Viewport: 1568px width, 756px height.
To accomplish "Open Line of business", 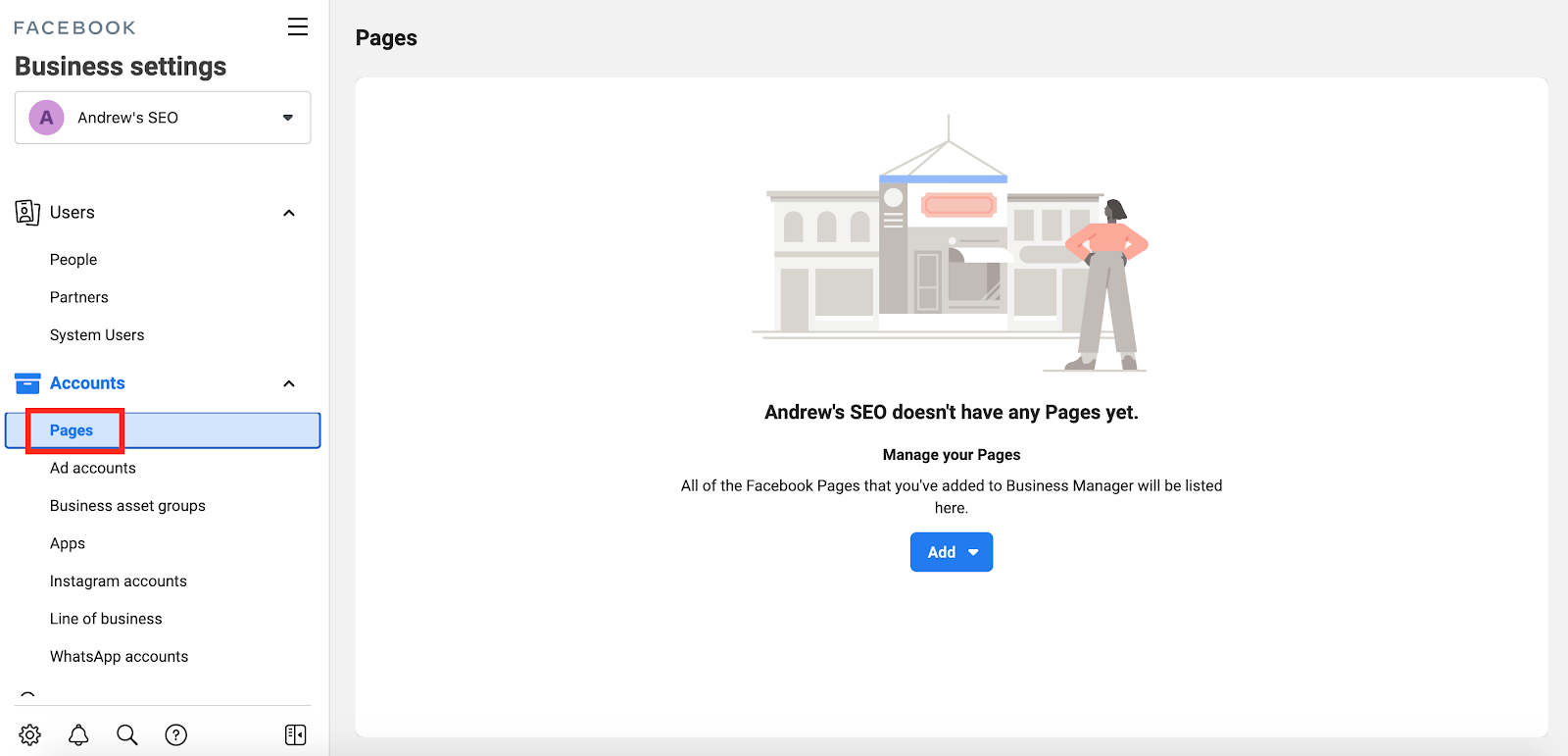I will pos(106,619).
